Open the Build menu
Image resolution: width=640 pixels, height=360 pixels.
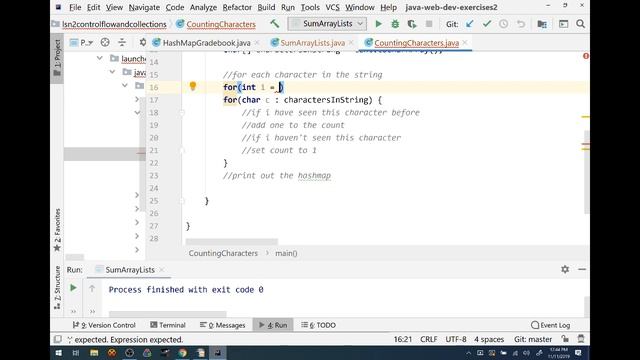click(x=266, y=7)
